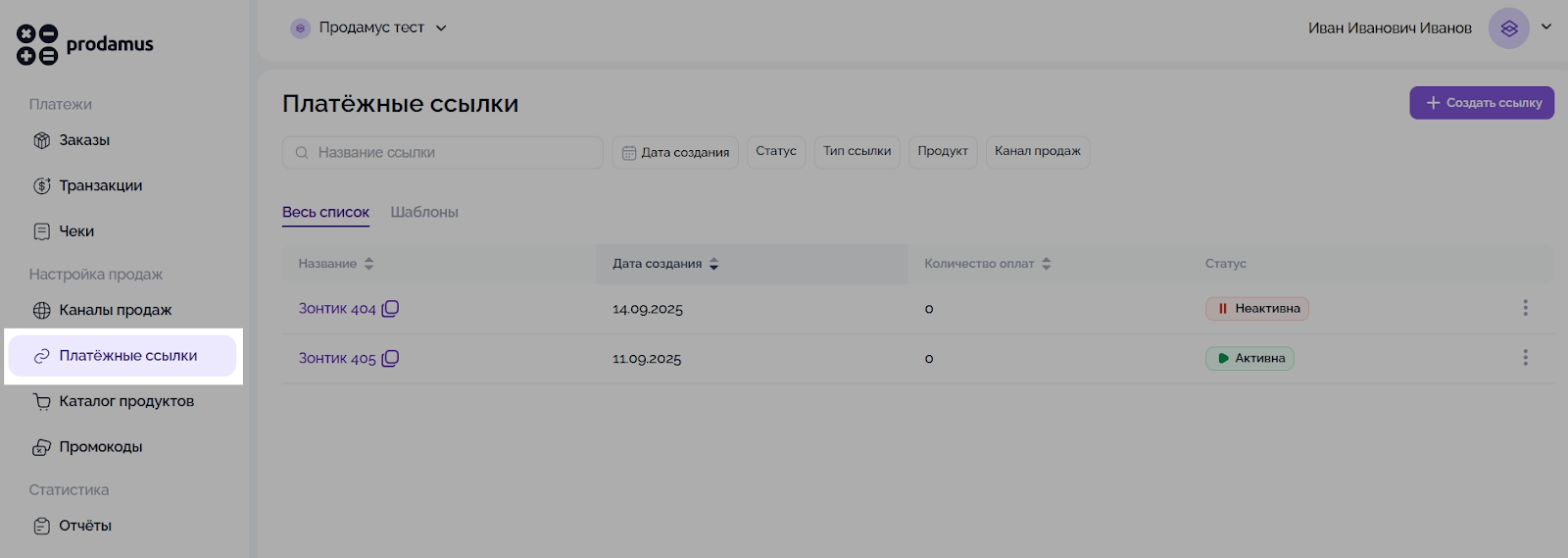Open three-dot menu for Зонтик 404 row
This screenshot has height=558, width=1568.
point(1525,308)
